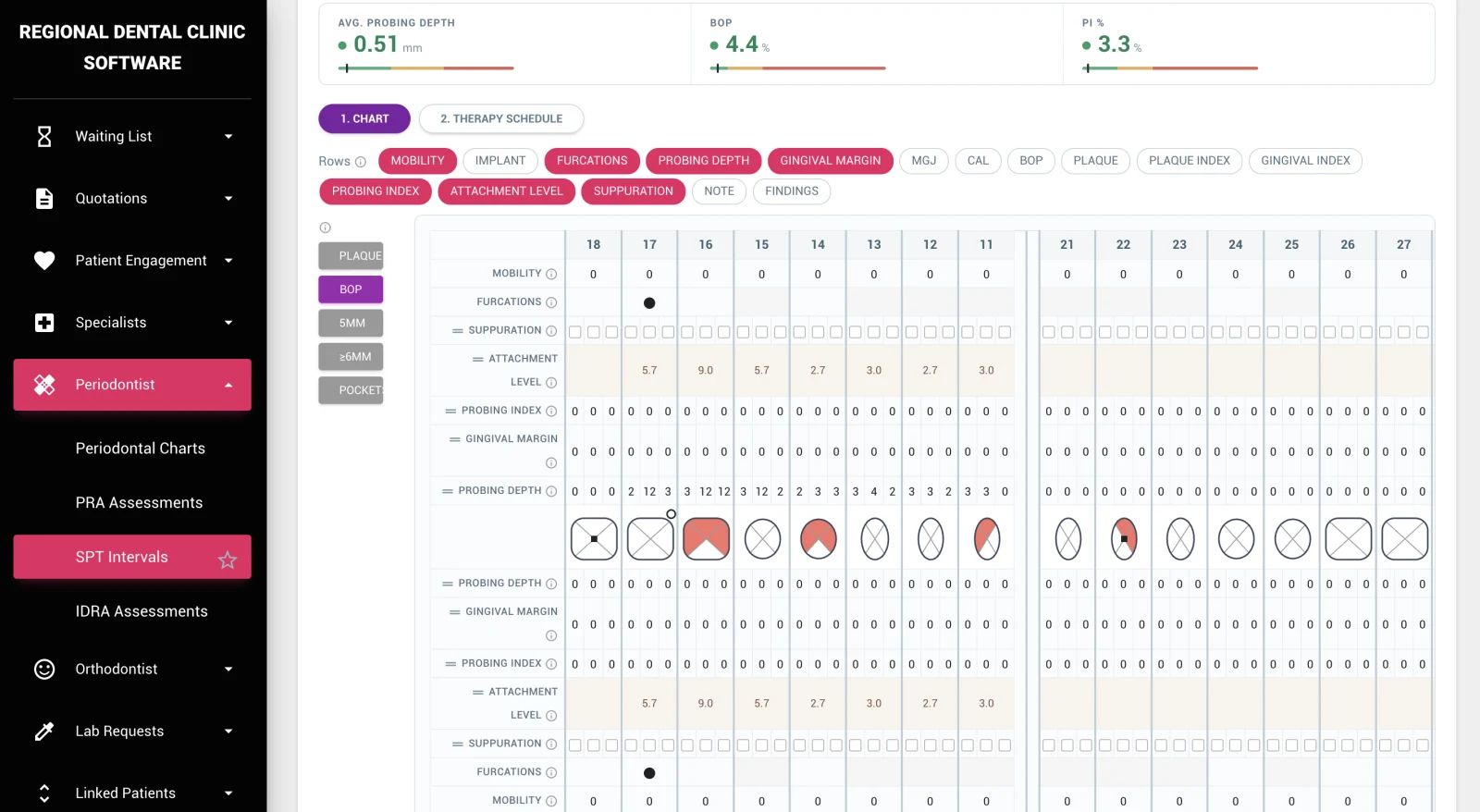Select tooth 13 diagram icon
This screenshot has height=812, width=1480.
[874, 539]
